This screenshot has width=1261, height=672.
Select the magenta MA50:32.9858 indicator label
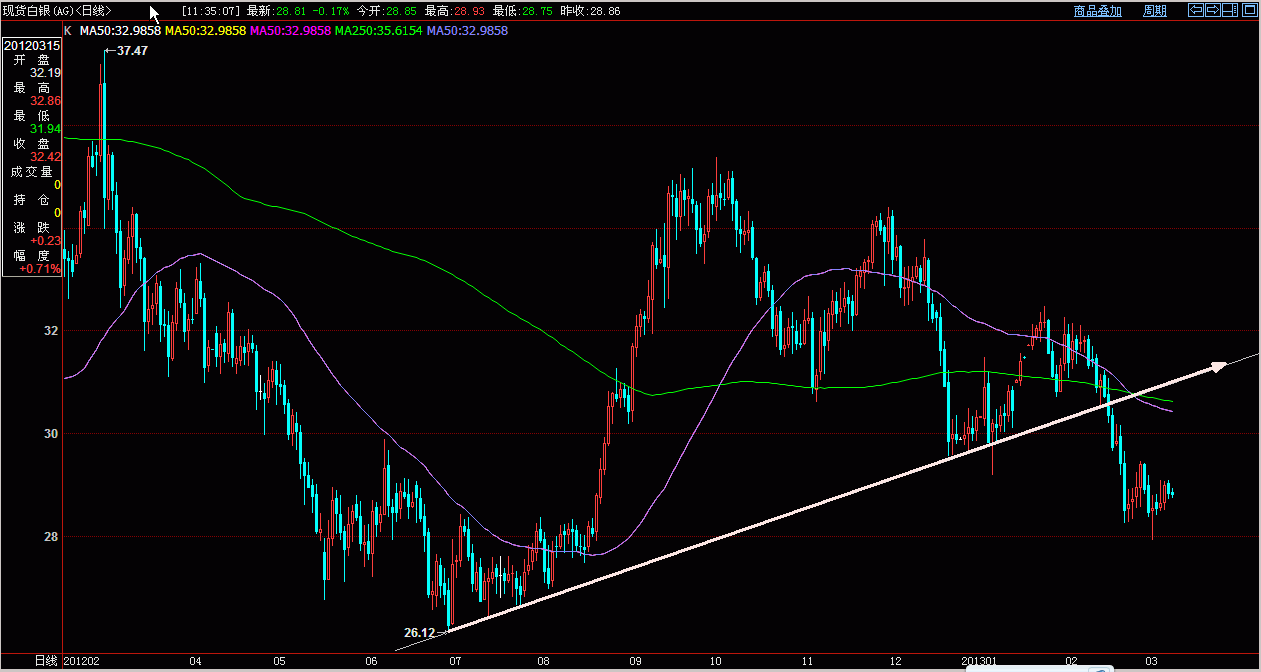291,31
